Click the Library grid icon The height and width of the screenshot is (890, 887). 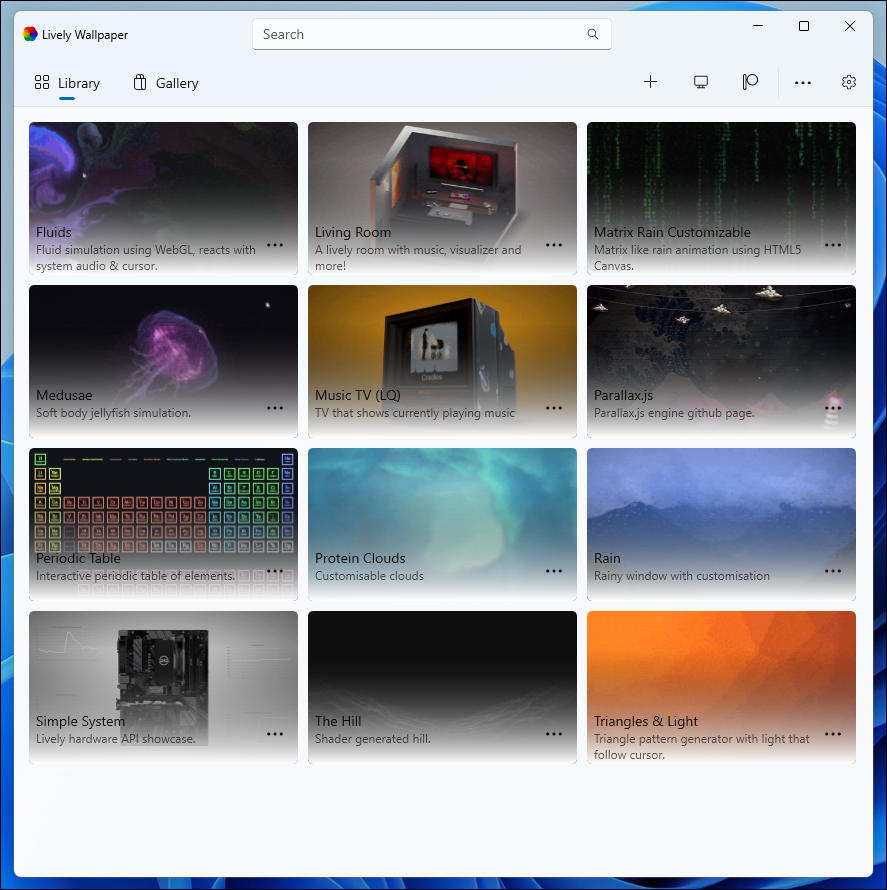(41, 82)
